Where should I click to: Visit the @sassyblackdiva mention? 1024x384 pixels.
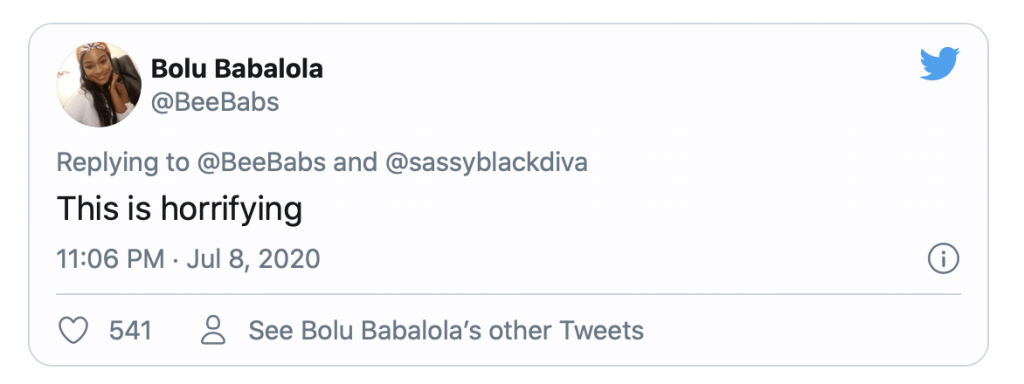tap(487, 162)
